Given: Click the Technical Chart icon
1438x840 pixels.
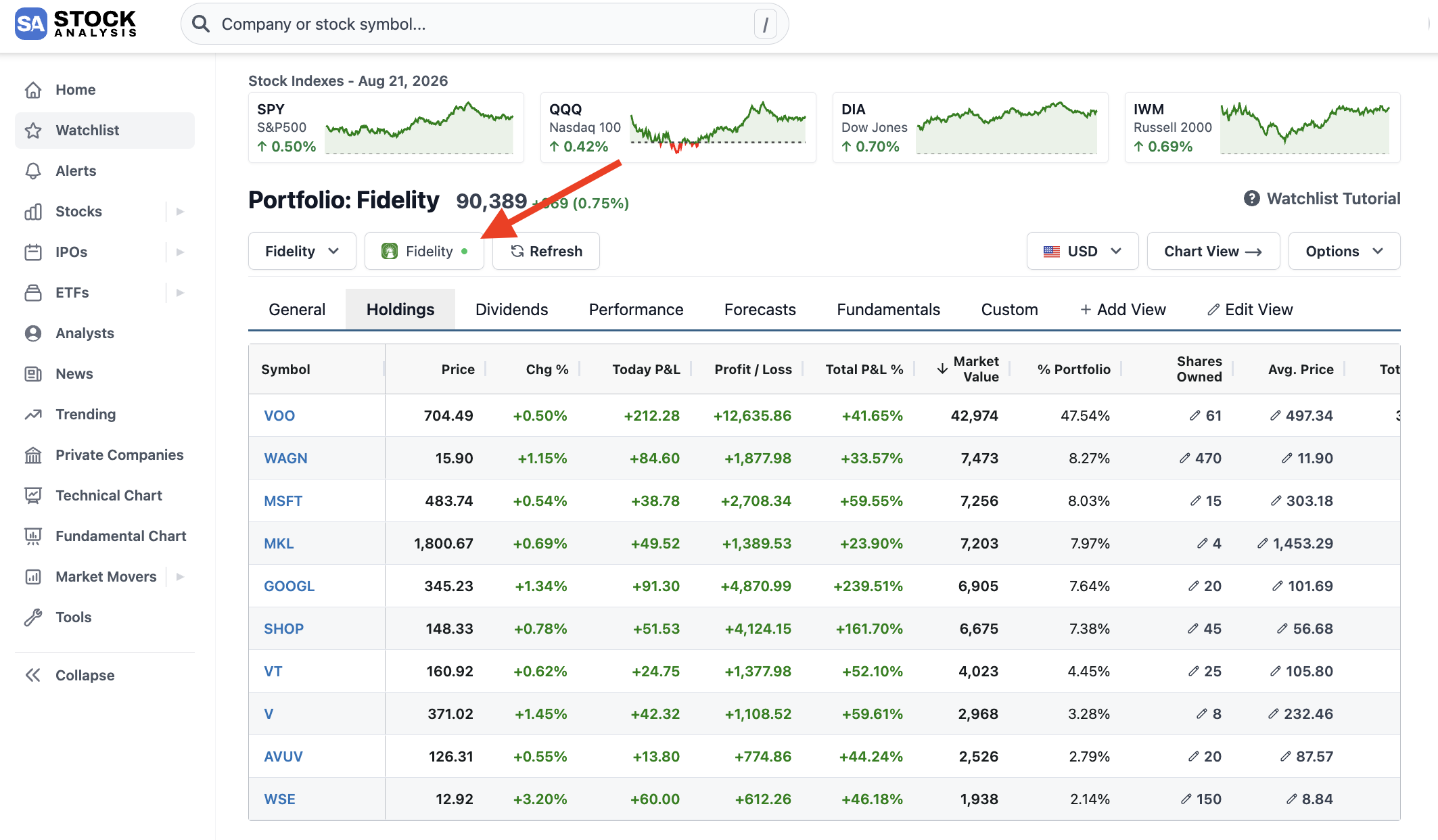Looking at the screenshot, I should coord(33,496).
